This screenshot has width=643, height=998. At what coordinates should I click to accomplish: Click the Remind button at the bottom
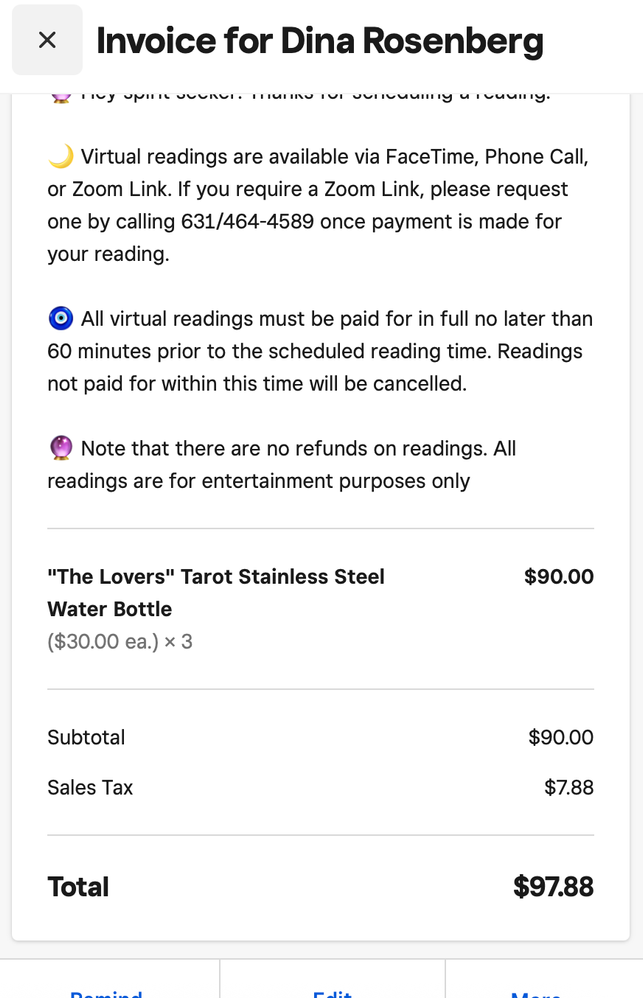point(107,990)
